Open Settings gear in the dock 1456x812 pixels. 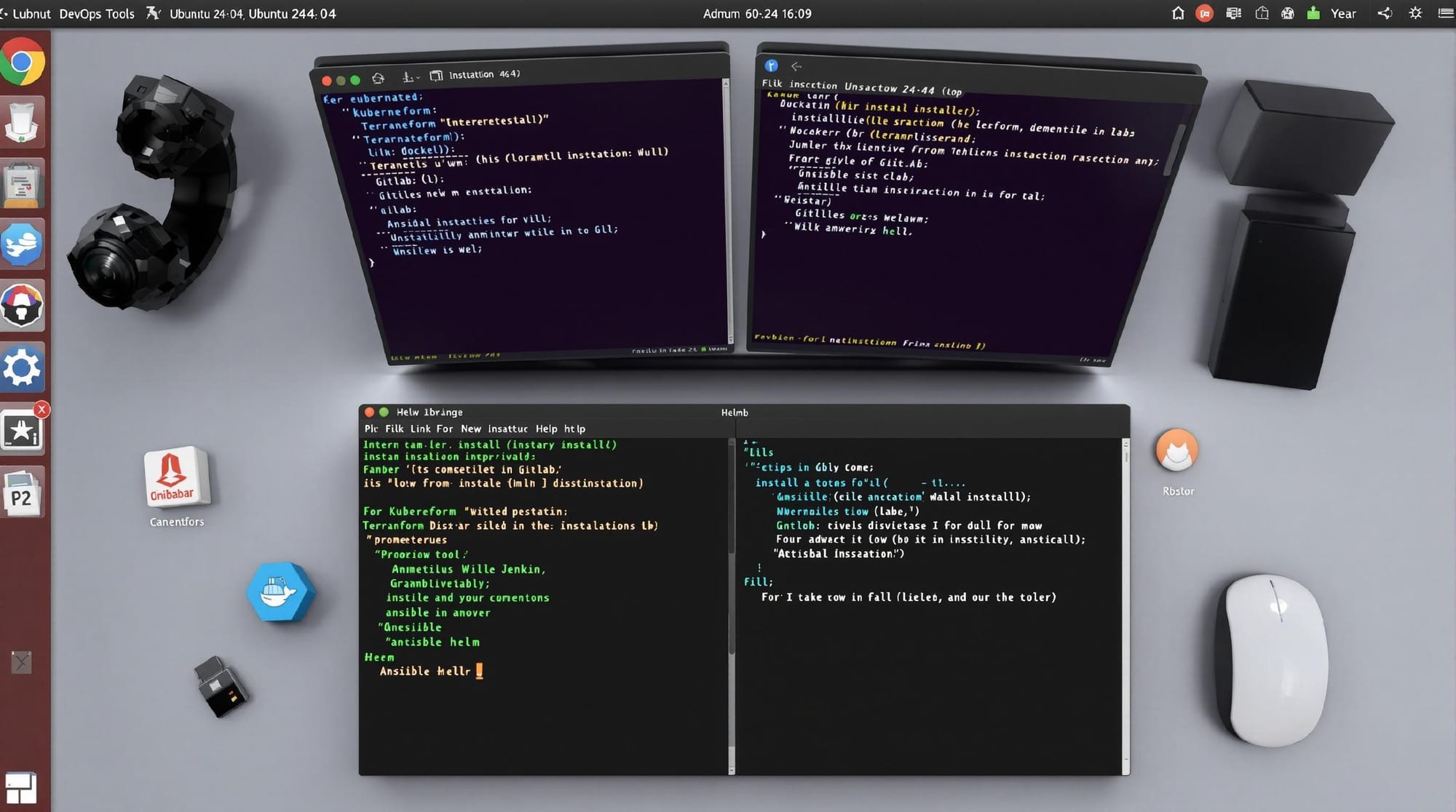point(22,367)
